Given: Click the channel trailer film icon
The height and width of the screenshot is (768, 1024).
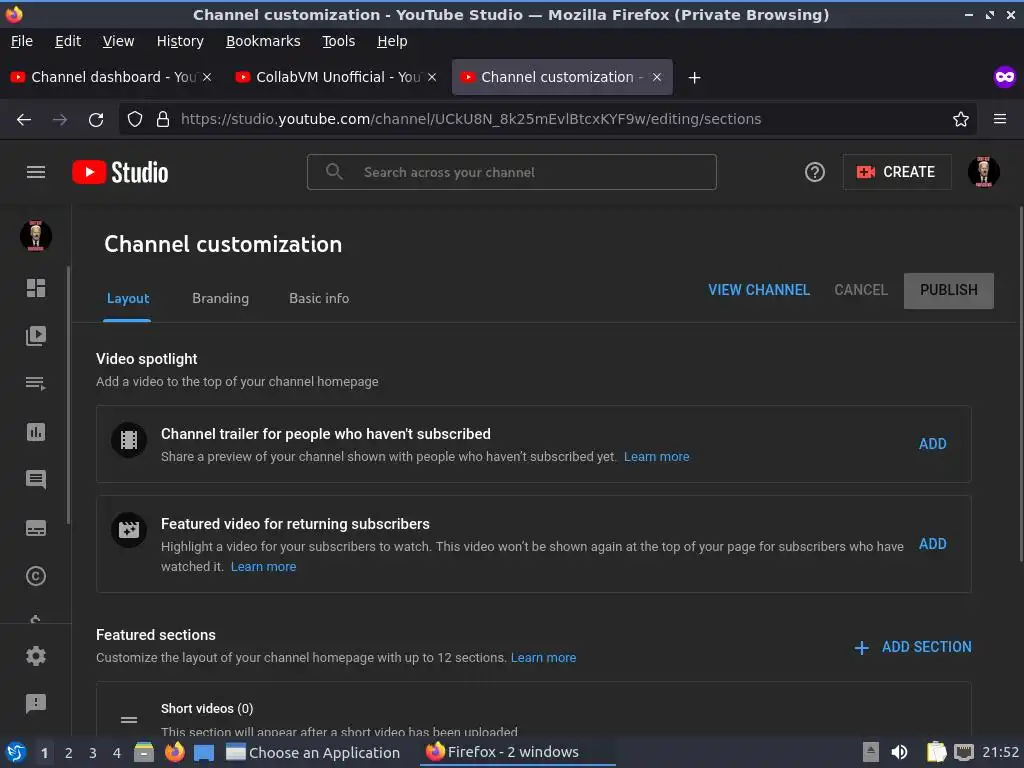Looking at the screenshot, I should point(129,440).
